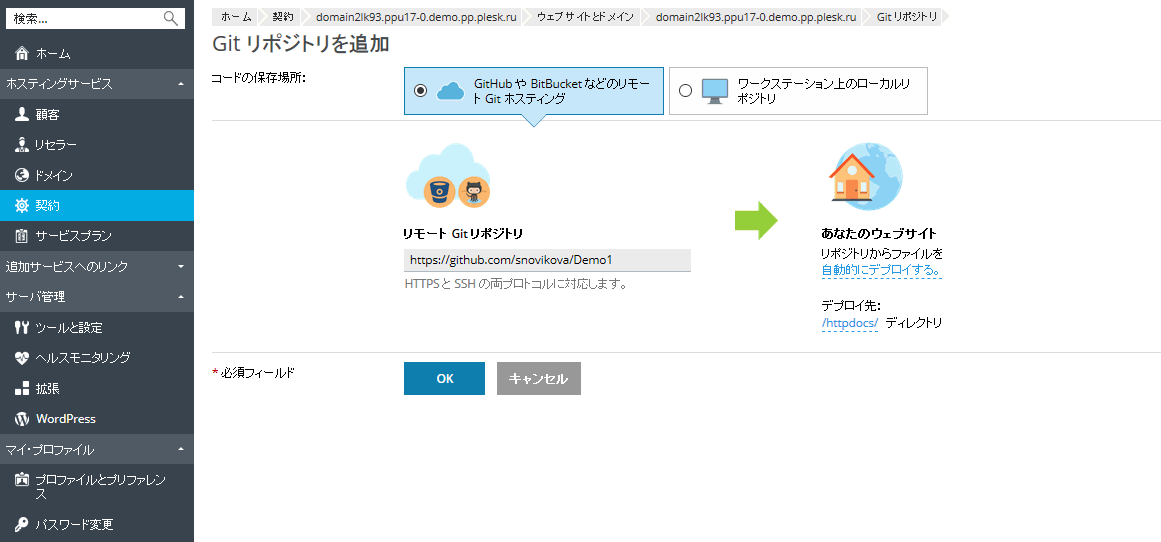Click the search magnifier icon

pos(171,18)
